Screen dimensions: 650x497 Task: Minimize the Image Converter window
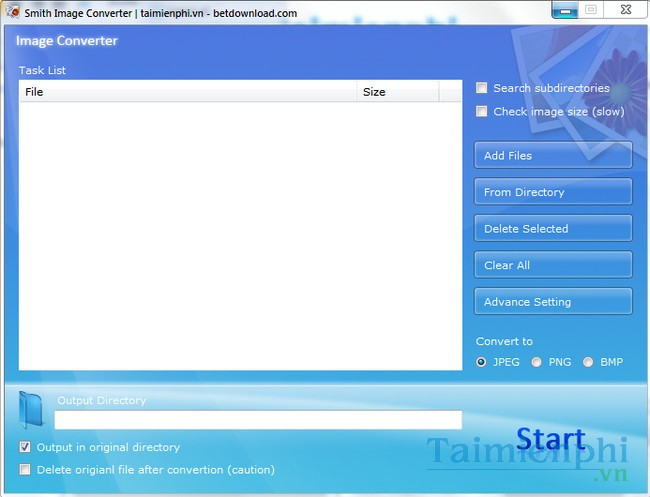click(565, 10)
